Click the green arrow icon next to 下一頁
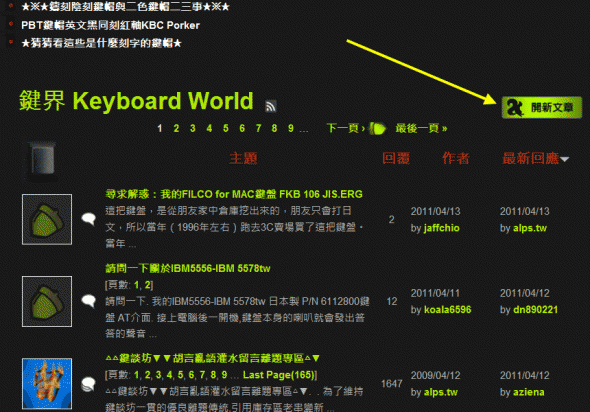 pyautogui.click(x=377, y=129)
